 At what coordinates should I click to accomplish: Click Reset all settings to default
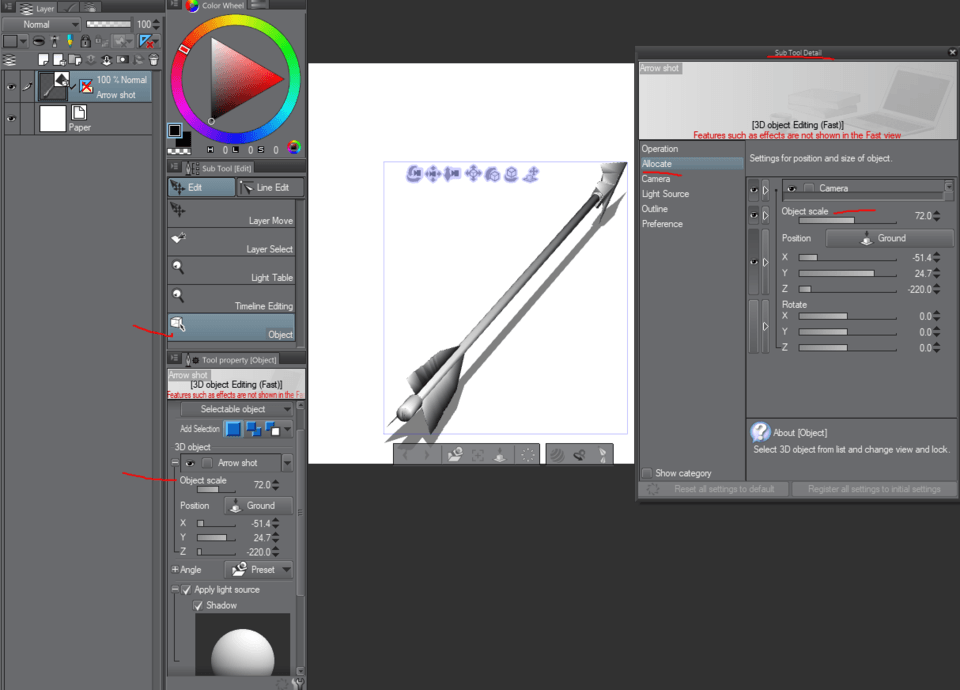click(x=713, y=489)
